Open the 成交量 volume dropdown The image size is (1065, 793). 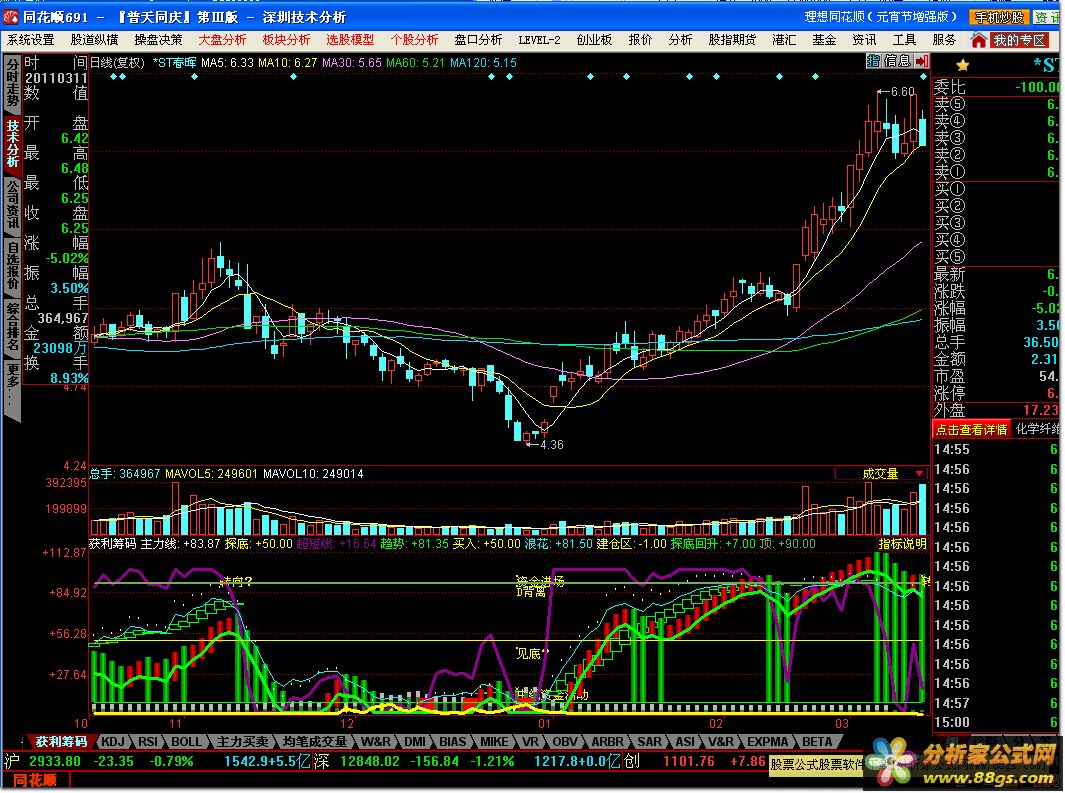[x=880, y=473]
